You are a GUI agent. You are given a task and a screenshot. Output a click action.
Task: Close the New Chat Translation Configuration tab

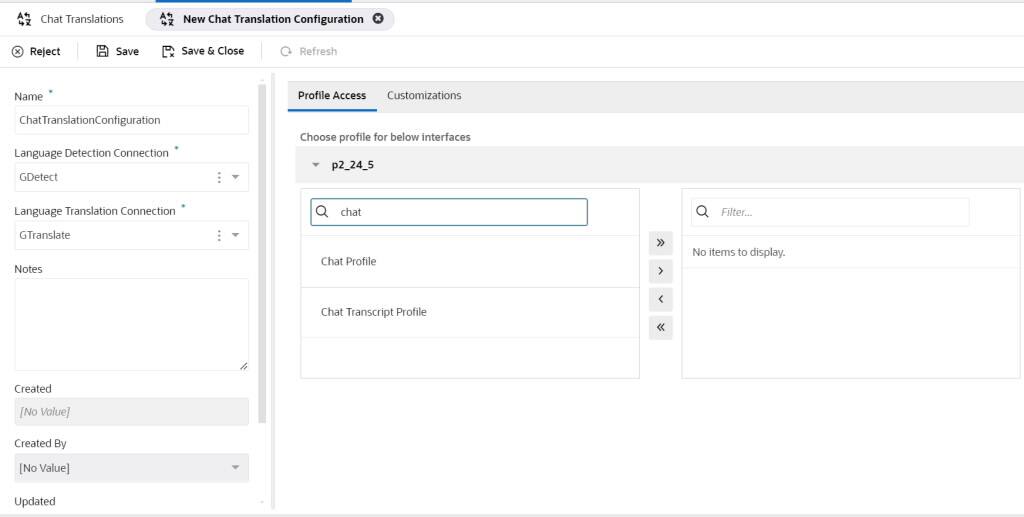[377, 19]
